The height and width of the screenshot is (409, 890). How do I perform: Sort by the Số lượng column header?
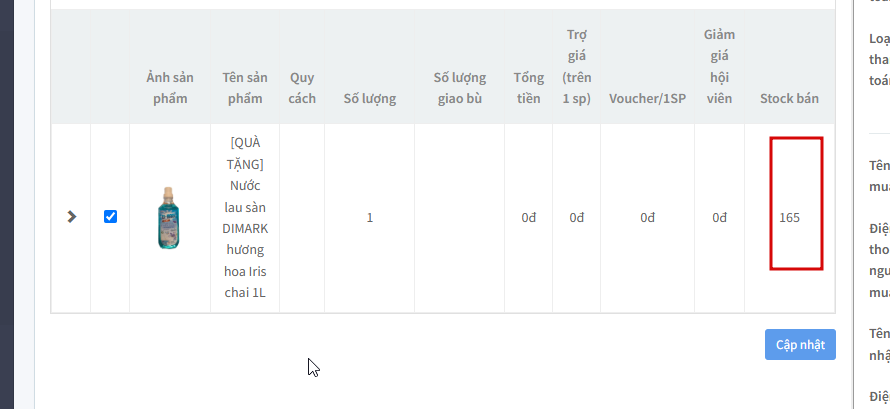click(370, 98)
